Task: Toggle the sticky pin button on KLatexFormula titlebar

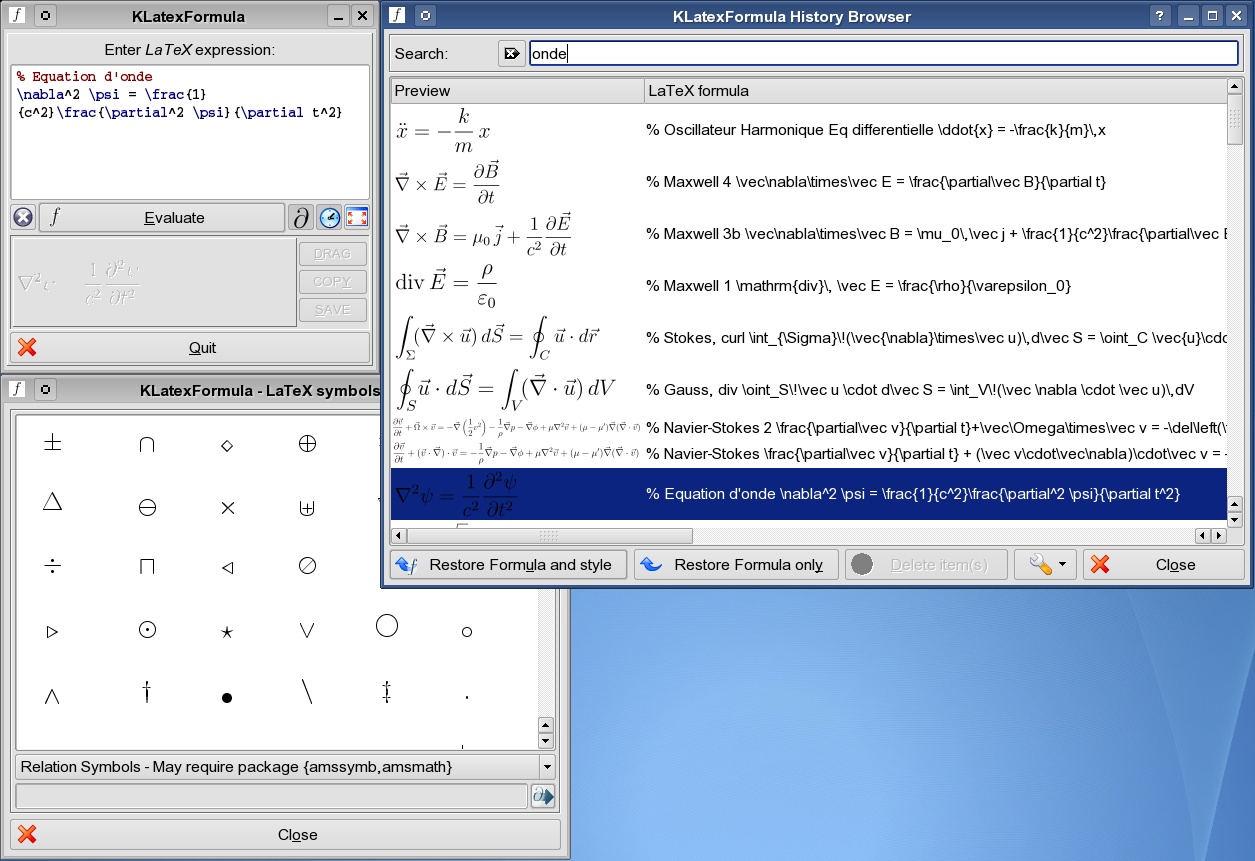Action: (46, 16)
